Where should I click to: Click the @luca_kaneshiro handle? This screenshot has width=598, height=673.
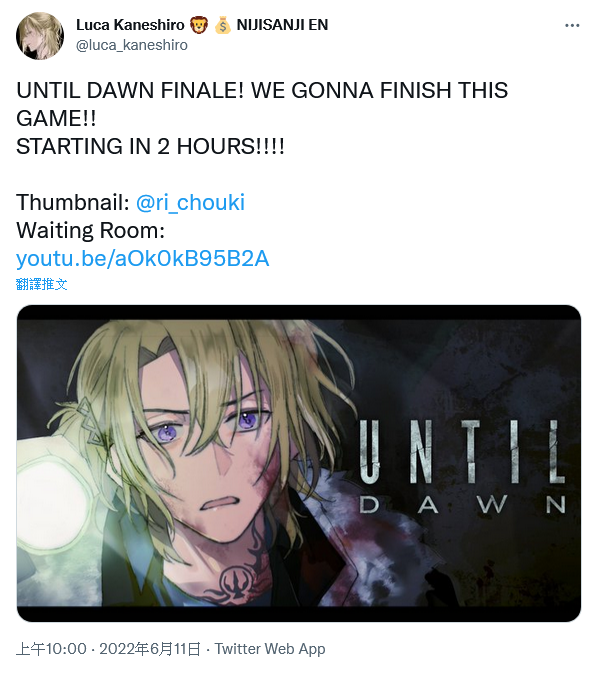(132, 45)
